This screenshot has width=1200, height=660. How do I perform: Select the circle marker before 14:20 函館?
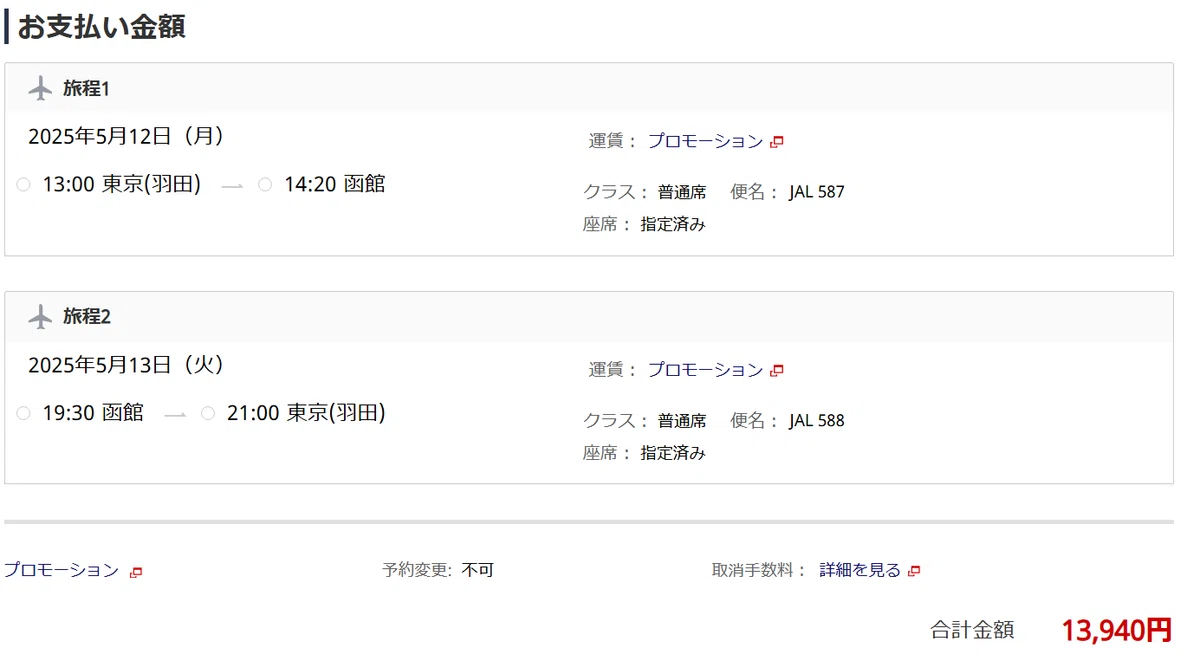click(x=265, y=184)
